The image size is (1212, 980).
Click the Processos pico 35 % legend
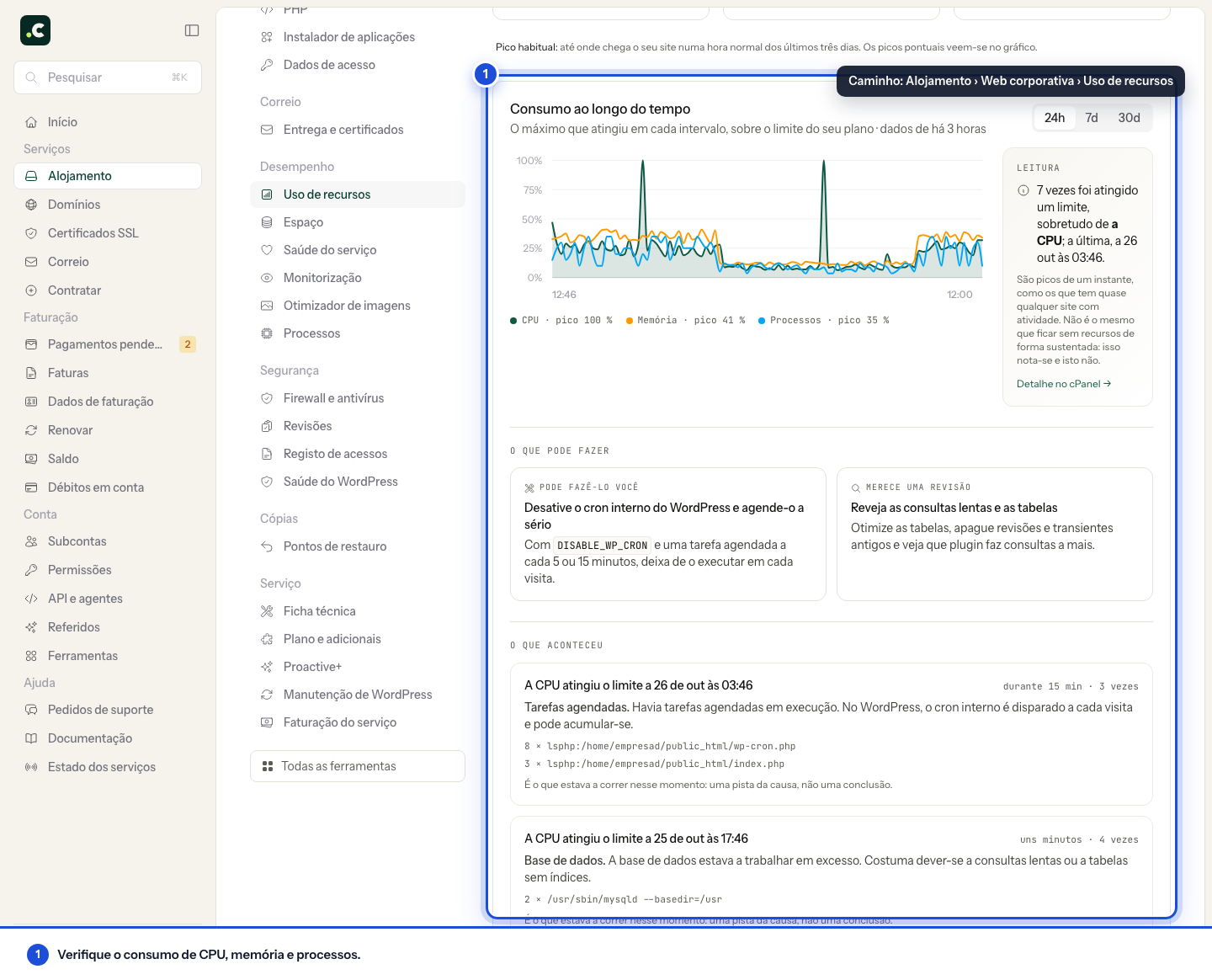(x=824, y=321)
